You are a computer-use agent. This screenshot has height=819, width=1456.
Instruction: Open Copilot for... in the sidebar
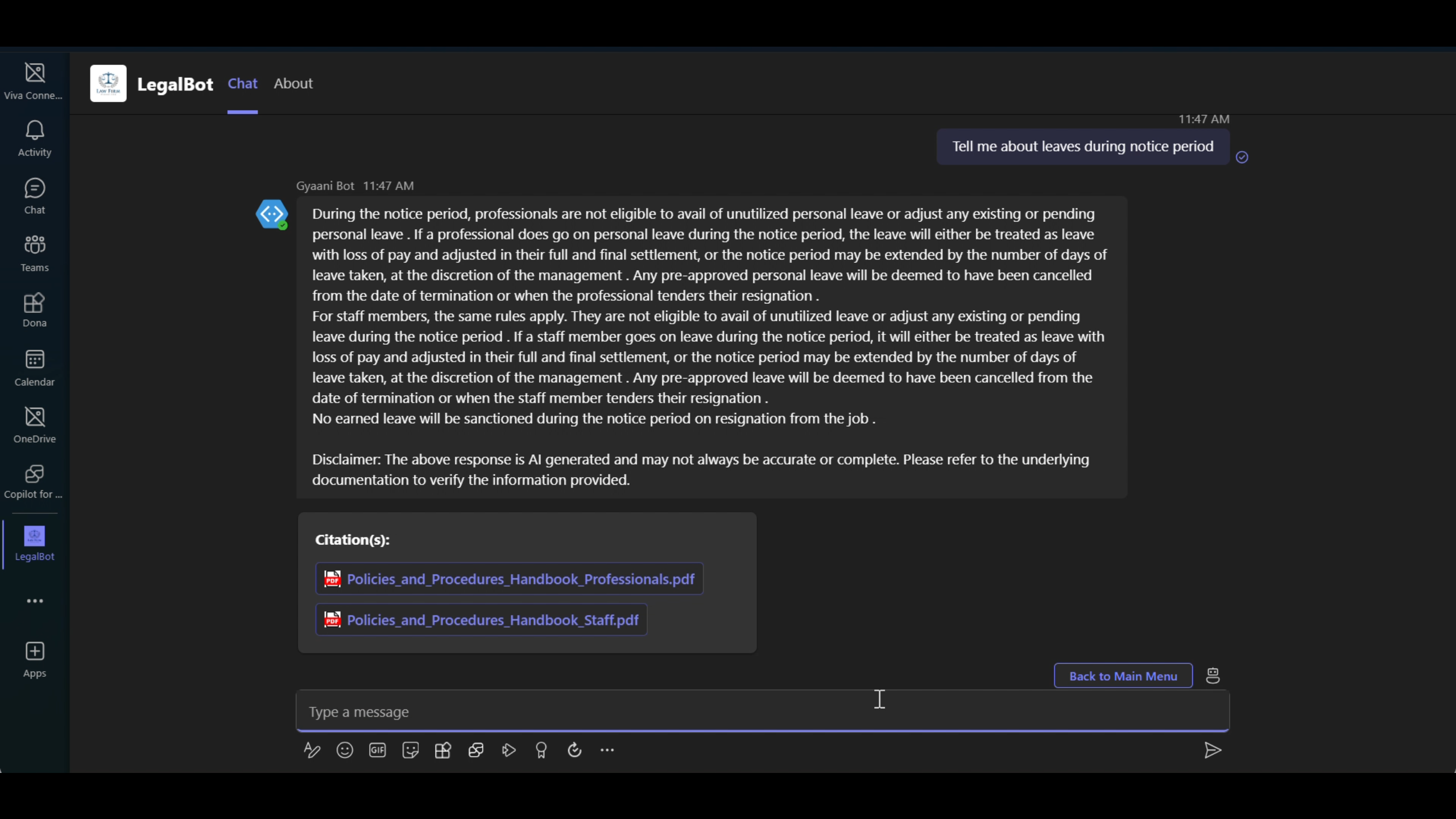34,482
